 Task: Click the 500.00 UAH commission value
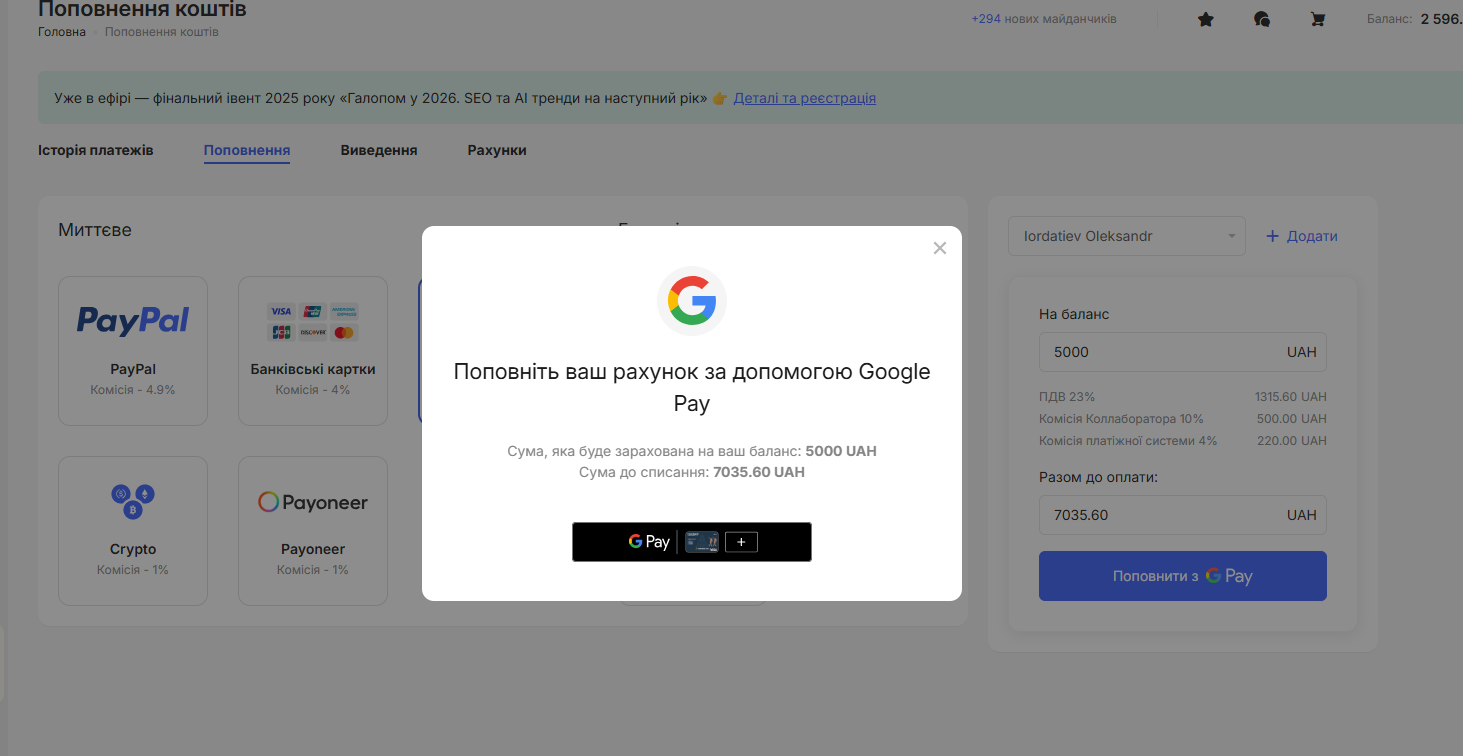pyautogui.click(x=1294, y=419)
